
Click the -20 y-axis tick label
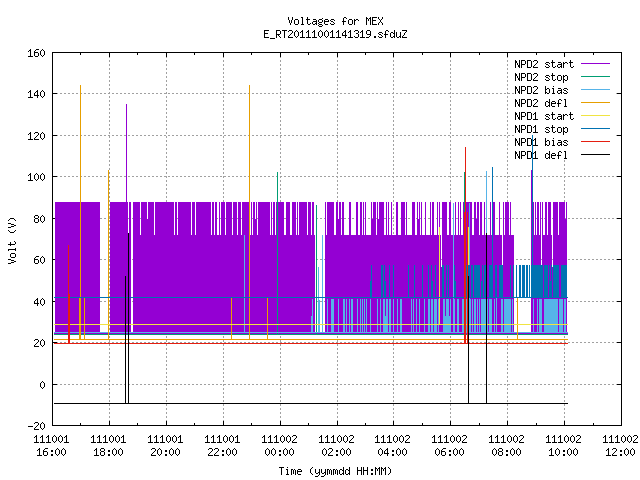tap(36, 426)
